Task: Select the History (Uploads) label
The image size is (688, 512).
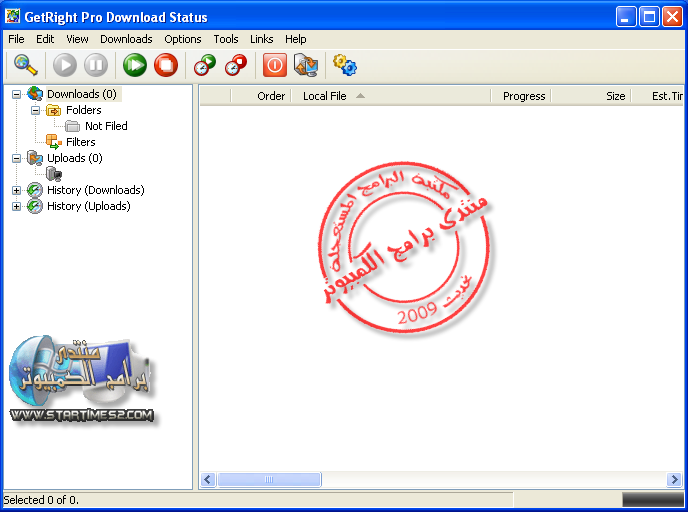Action: (89, 206)
